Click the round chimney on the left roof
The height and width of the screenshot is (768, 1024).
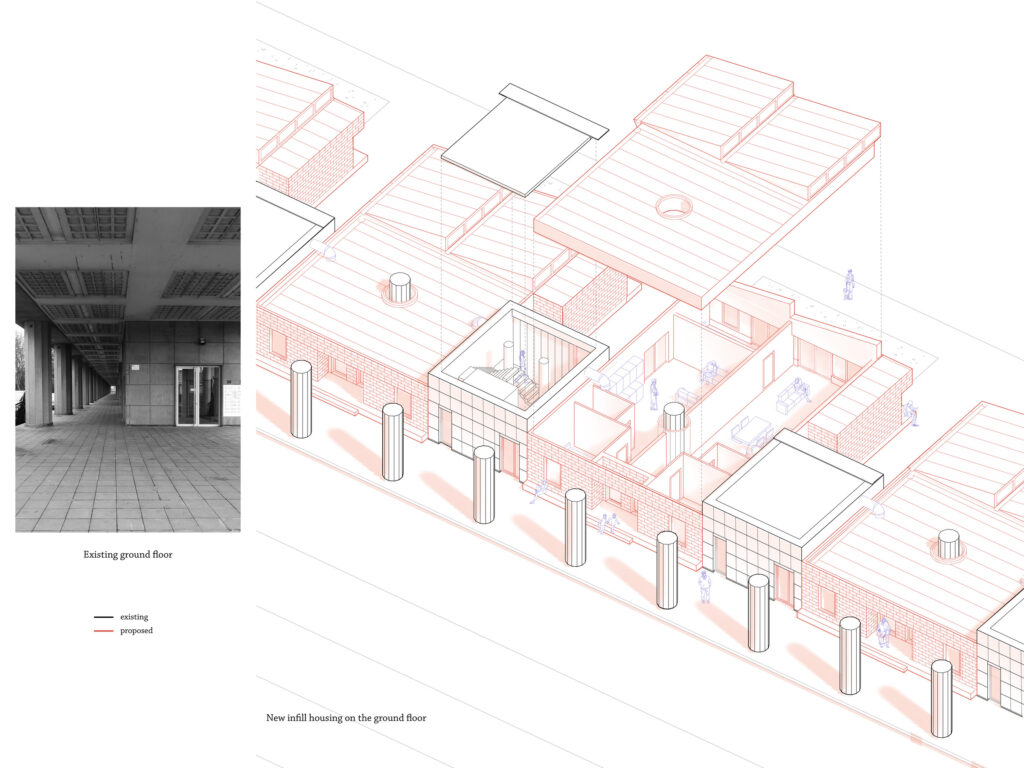click(399, 287)
